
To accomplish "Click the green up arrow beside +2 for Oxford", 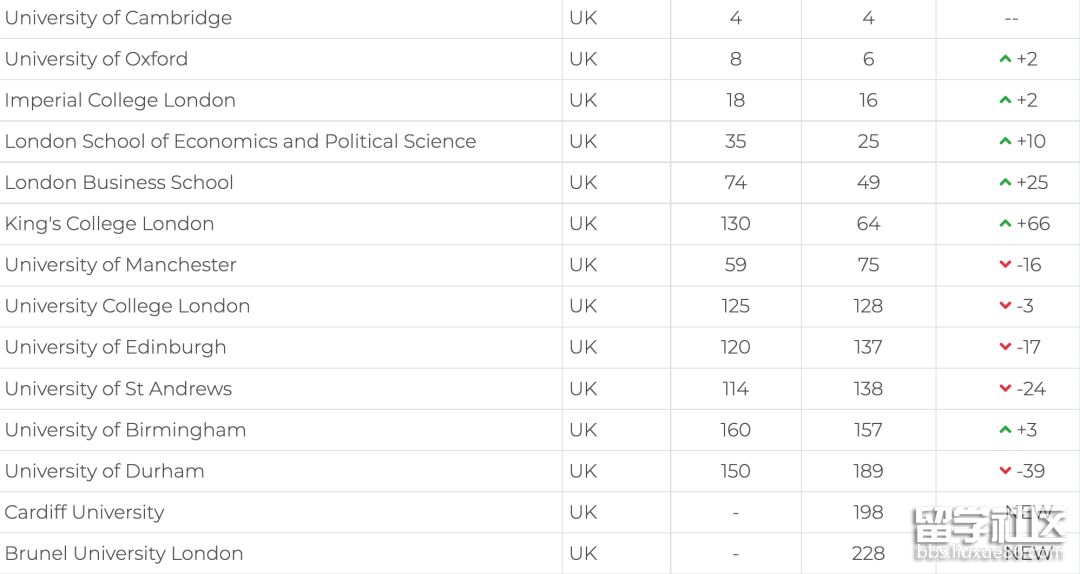I will tap(1005, 59).
